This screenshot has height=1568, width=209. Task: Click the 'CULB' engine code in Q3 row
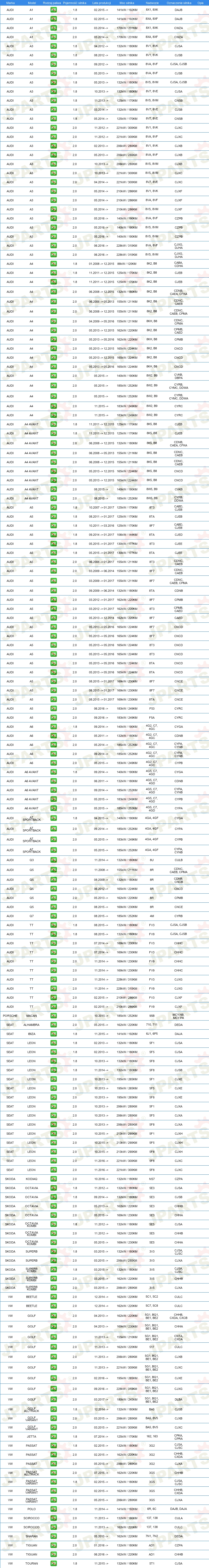(179, 860)
